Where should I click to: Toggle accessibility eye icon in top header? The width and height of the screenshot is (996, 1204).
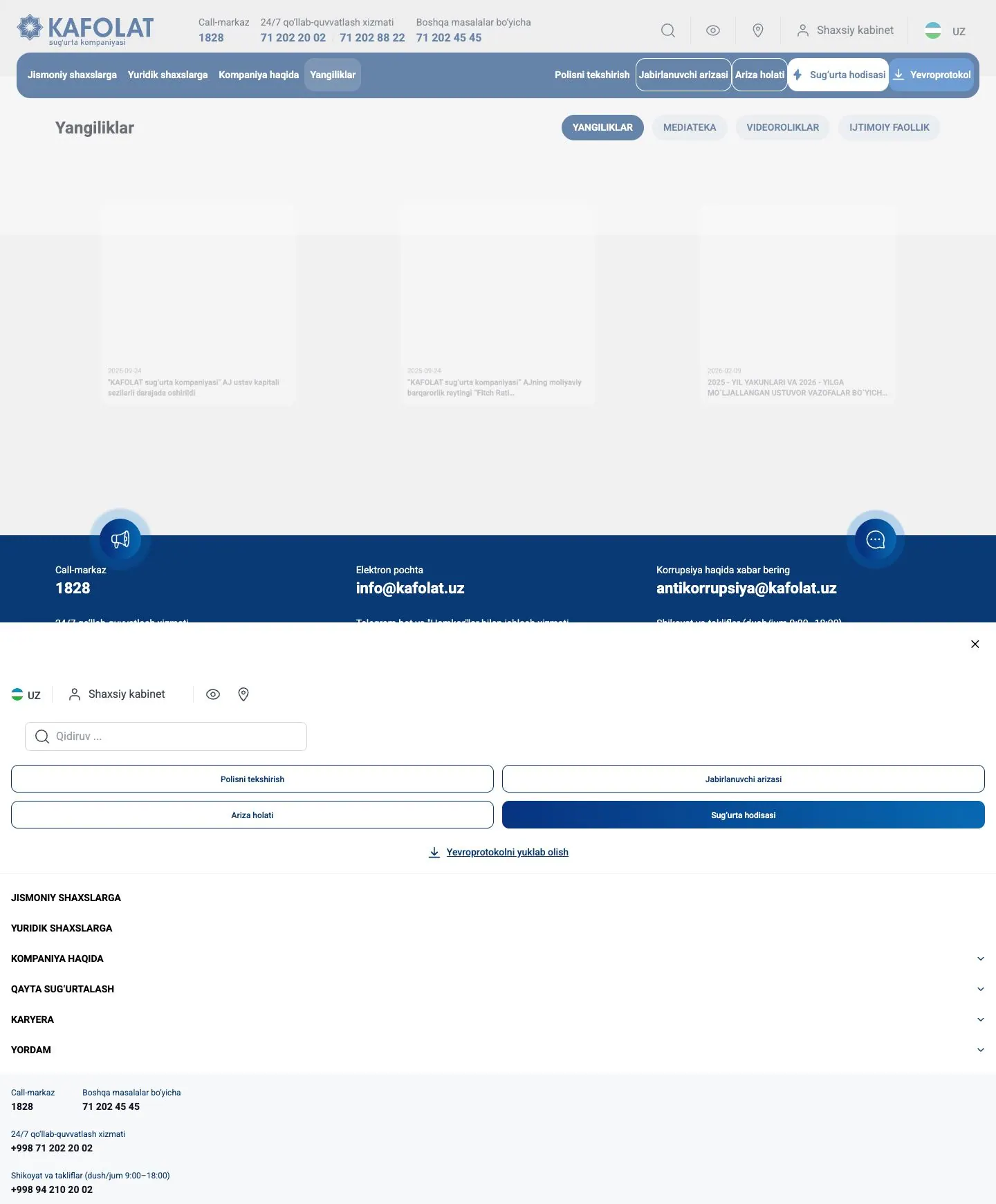coord(713,30)
